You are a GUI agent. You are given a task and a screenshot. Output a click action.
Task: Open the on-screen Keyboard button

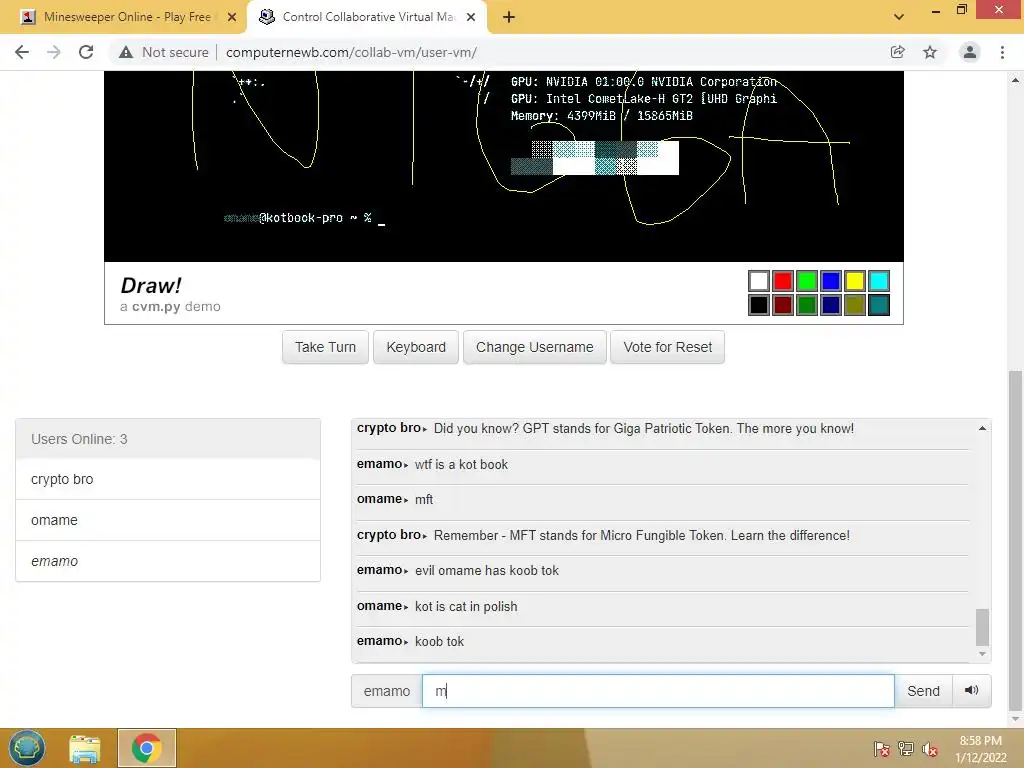[x=416, y=347]
